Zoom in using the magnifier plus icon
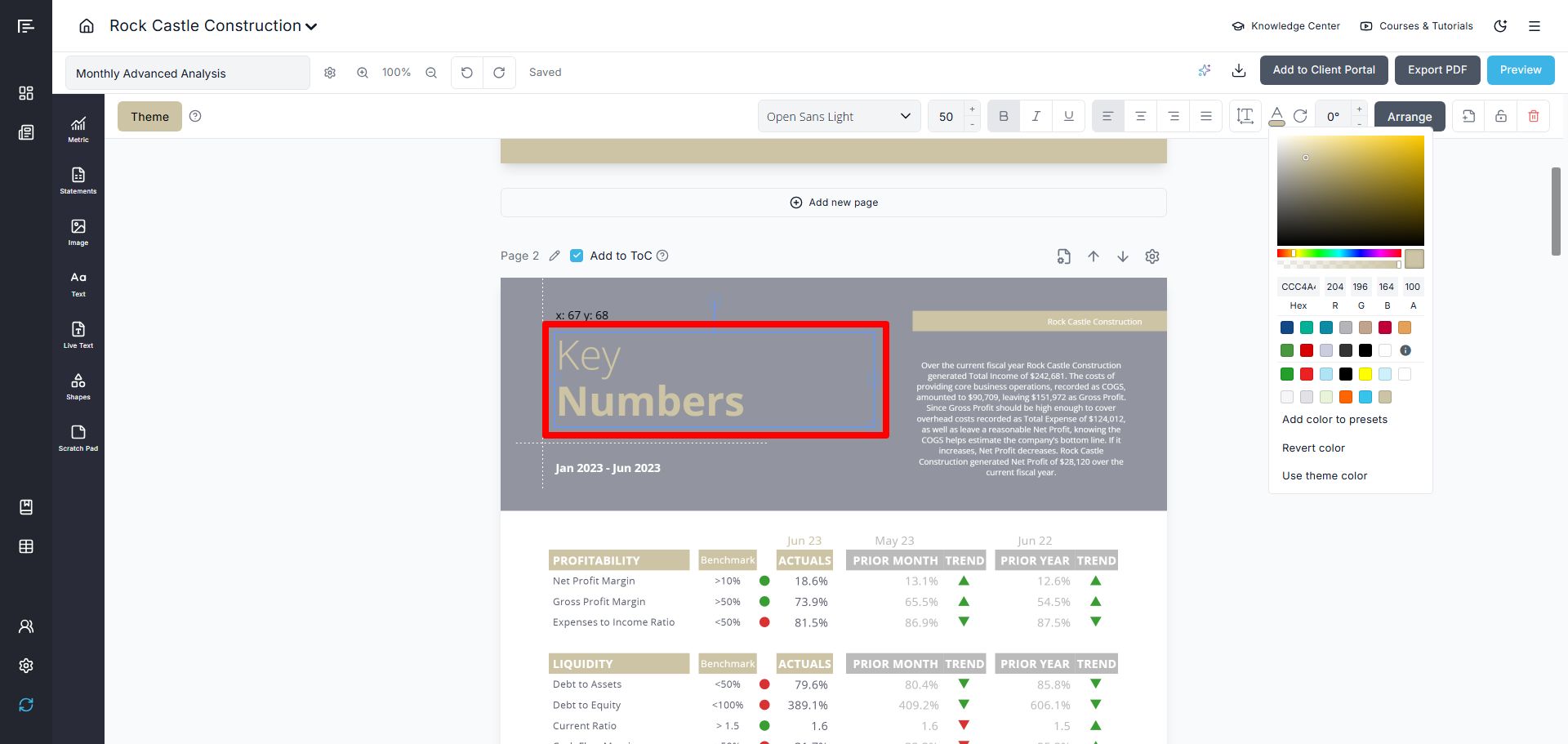 [x=363, y=73]
